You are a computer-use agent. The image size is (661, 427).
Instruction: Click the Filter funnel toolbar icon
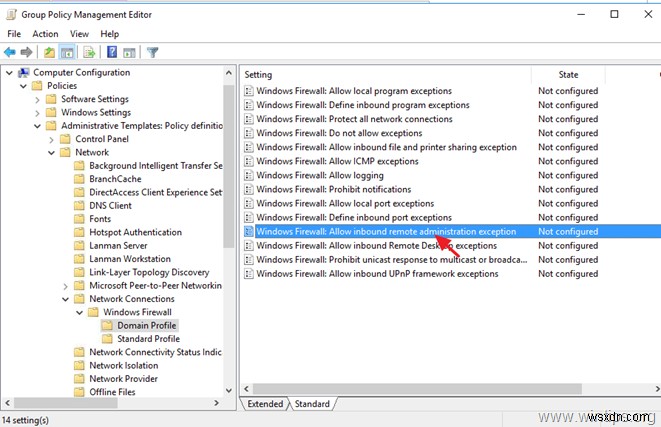152,52
